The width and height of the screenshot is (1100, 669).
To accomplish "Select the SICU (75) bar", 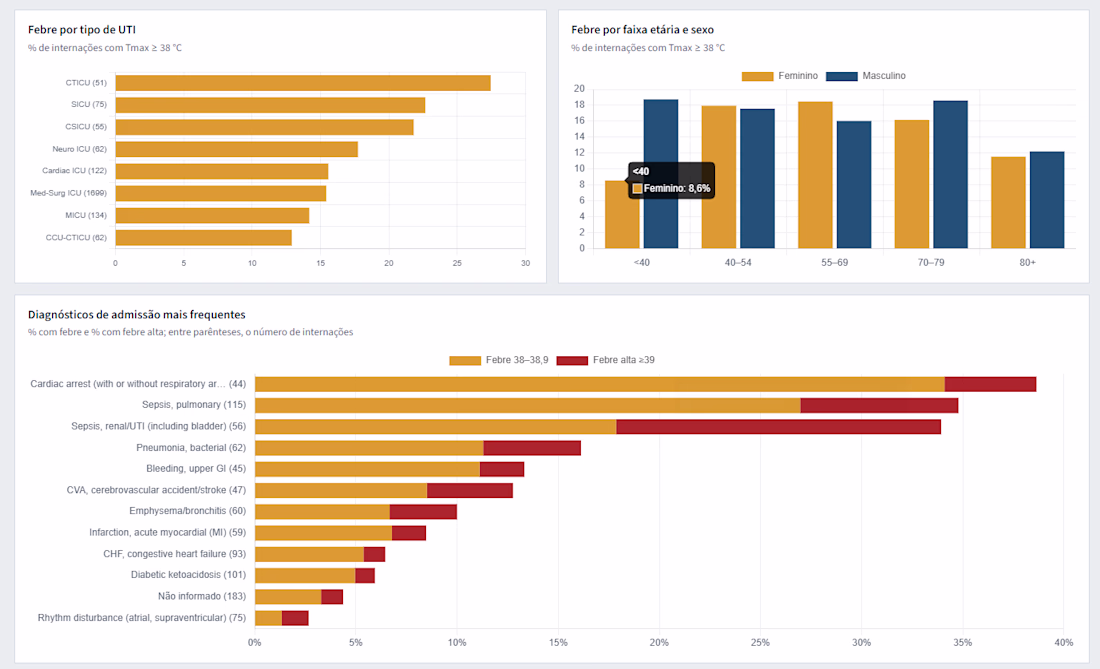I will 270,105.
